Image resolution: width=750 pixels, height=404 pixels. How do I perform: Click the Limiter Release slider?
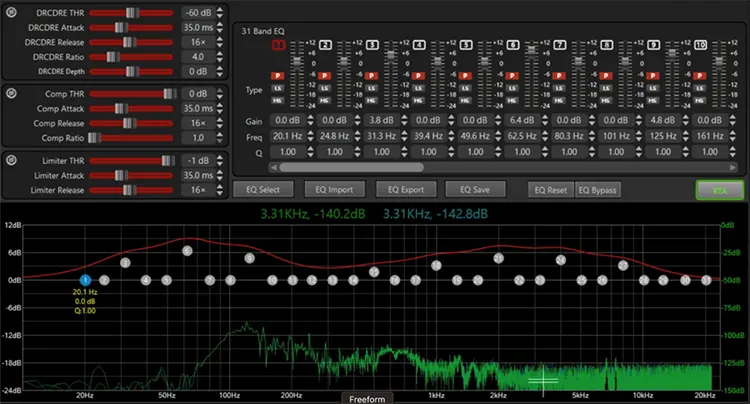click(131, 190)
